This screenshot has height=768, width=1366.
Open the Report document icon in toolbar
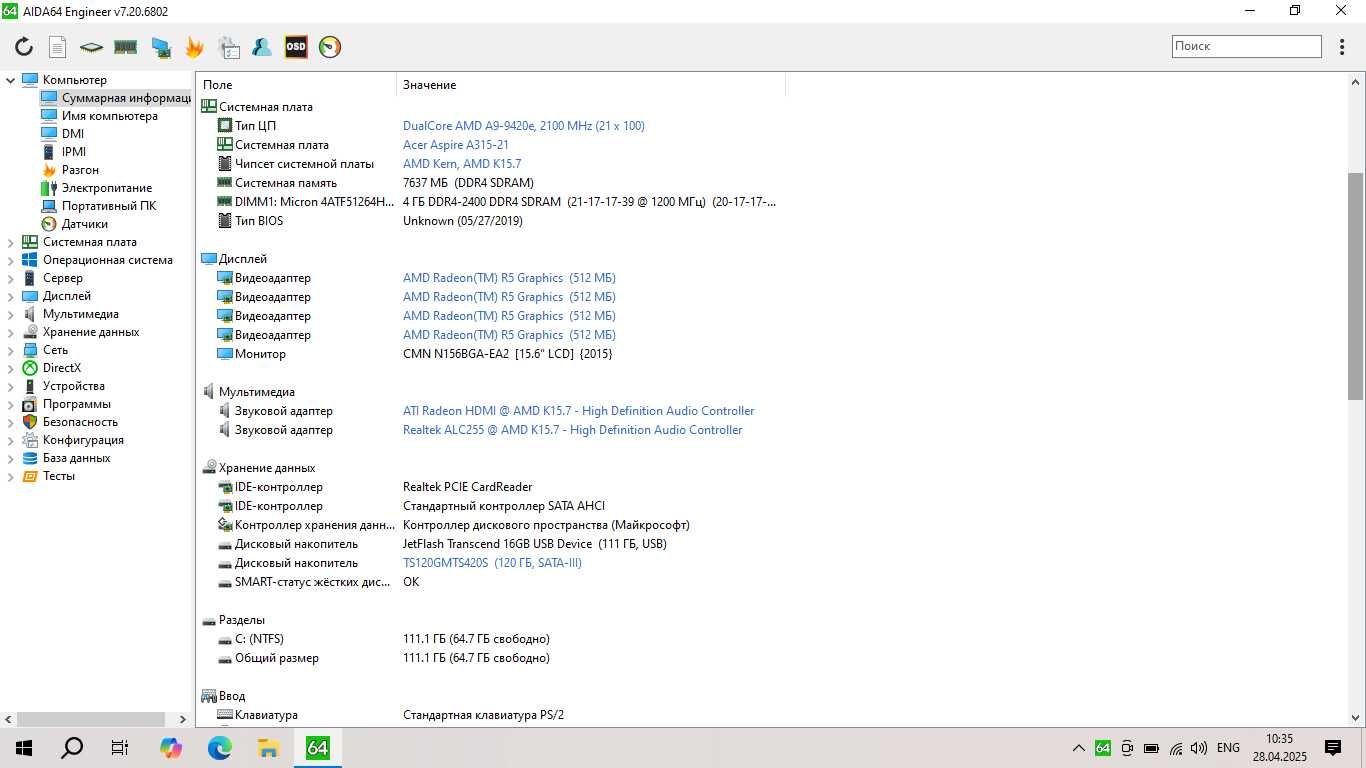(x=58, y=47)
